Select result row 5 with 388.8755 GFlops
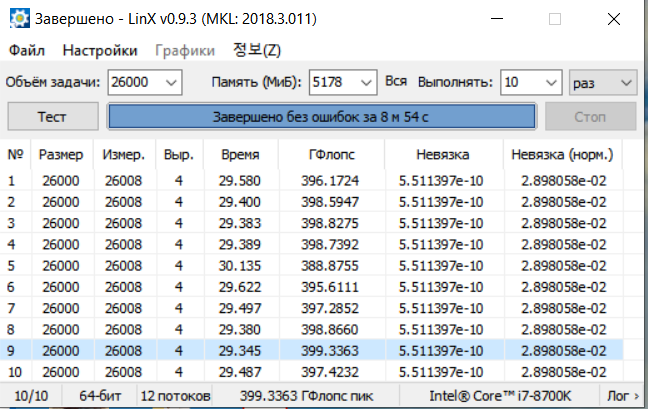 (311, 266)
